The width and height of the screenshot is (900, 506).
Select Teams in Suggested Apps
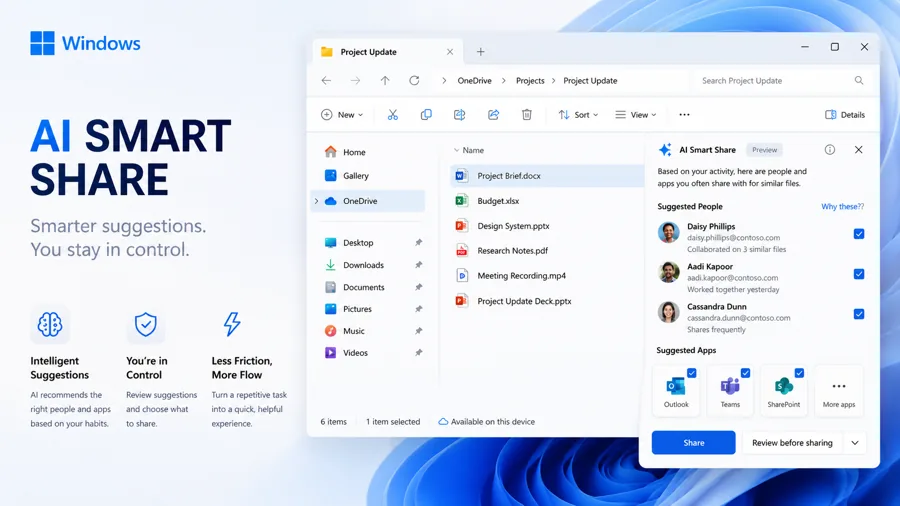click(730, 390)
